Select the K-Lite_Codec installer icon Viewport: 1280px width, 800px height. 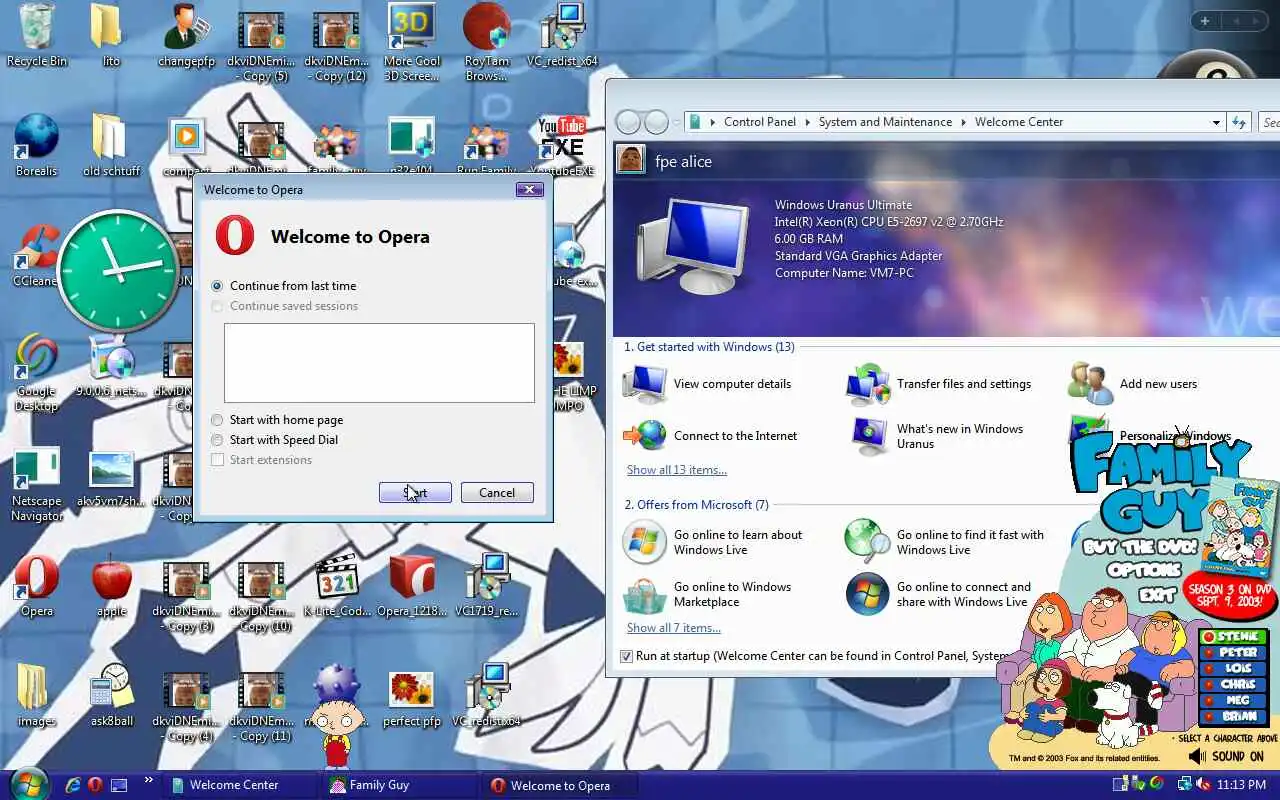pos(337,586)
